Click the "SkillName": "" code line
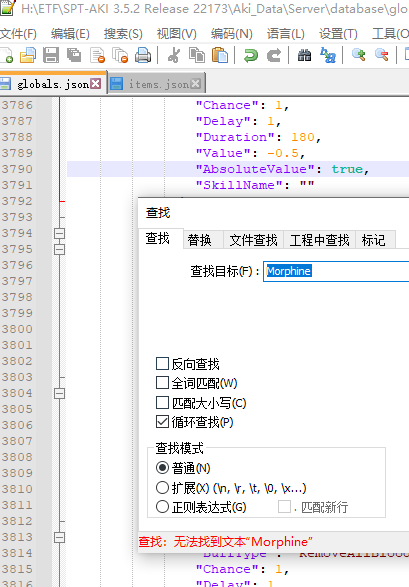Screen dimensions: 409x587 pyautogui.click(x=255, y=185)
